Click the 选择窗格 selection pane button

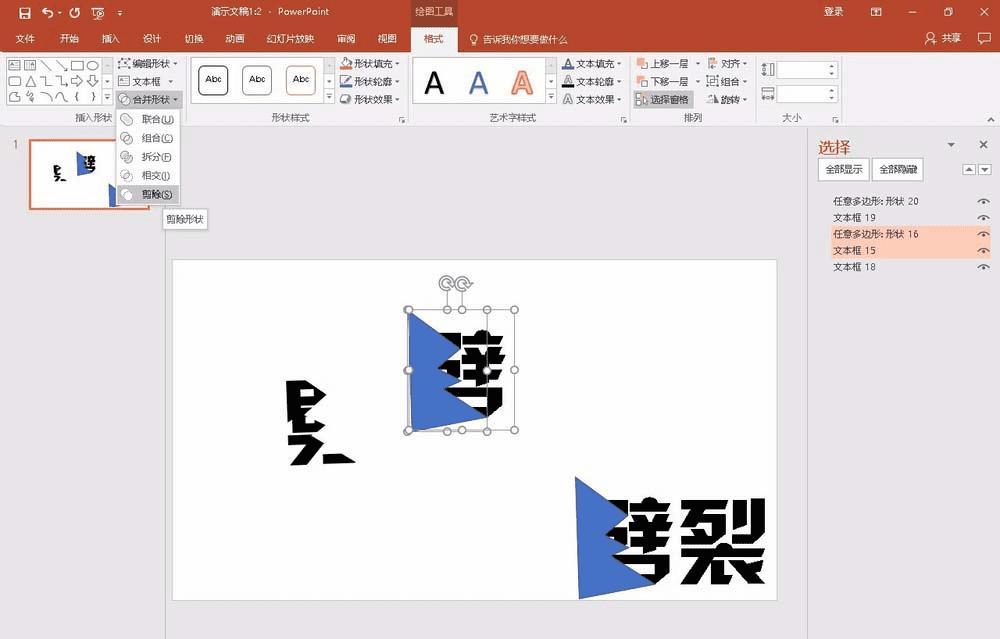tap(663, 99)
